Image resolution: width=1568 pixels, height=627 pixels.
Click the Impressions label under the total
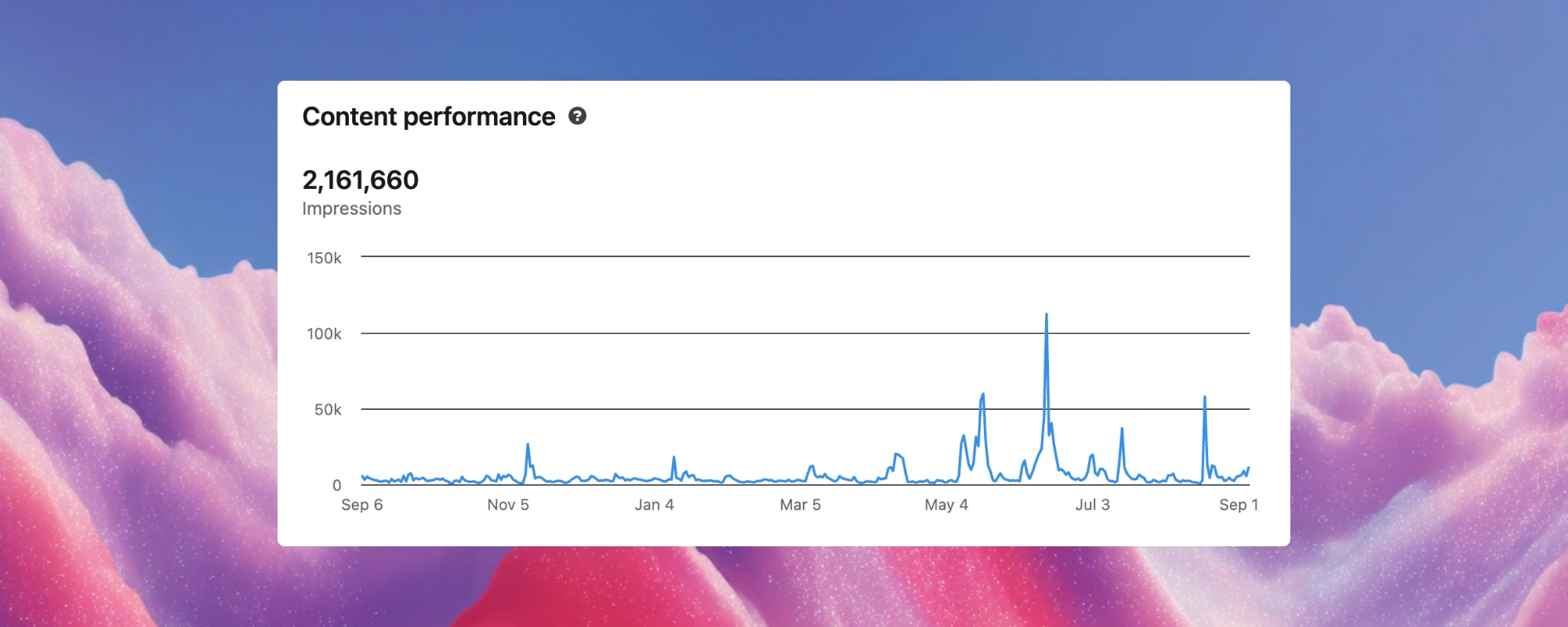coord(351,208)
